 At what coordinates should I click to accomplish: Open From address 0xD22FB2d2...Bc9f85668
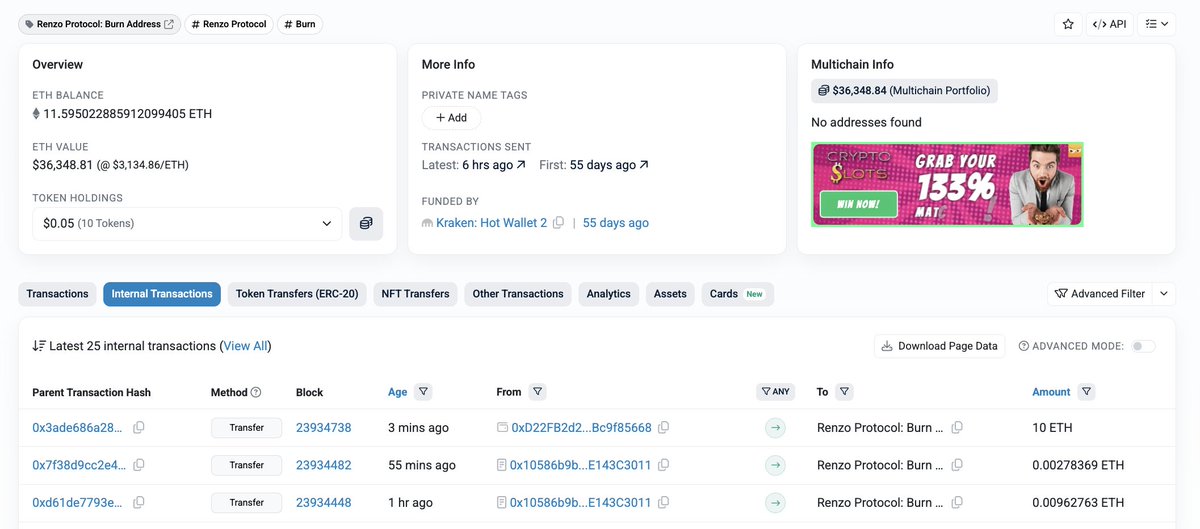[x=581, y=428]
